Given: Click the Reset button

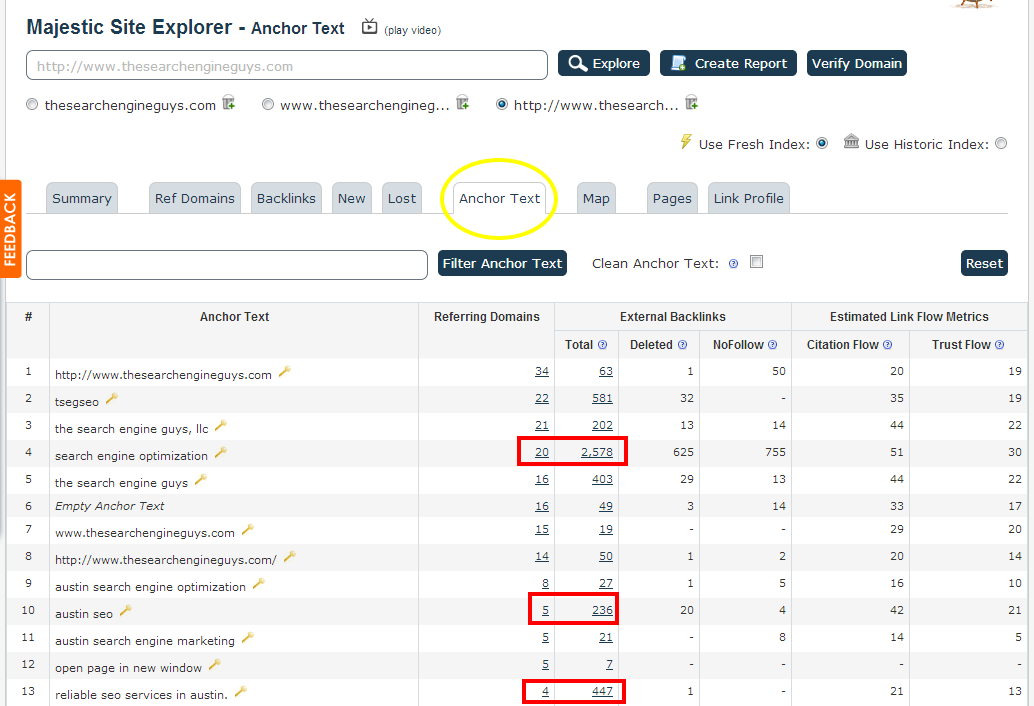Looking at the screenshot, I should [x=984, y=263].
